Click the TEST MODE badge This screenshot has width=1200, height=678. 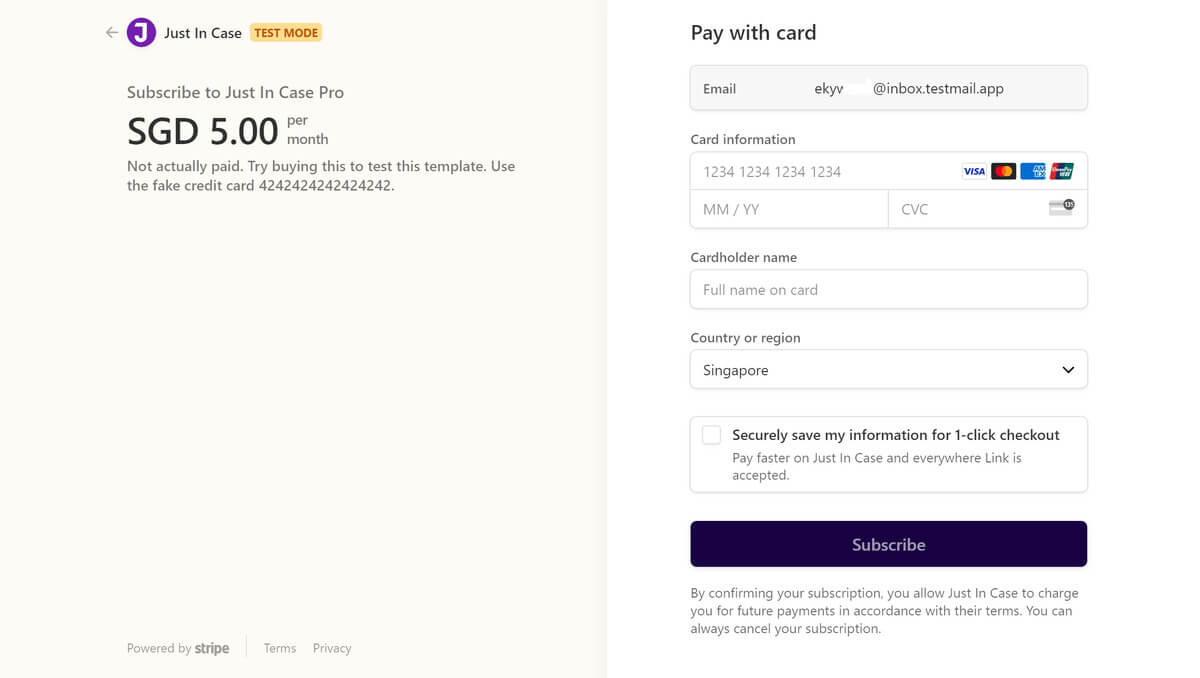pyautogui.click(x=286, y=33)
